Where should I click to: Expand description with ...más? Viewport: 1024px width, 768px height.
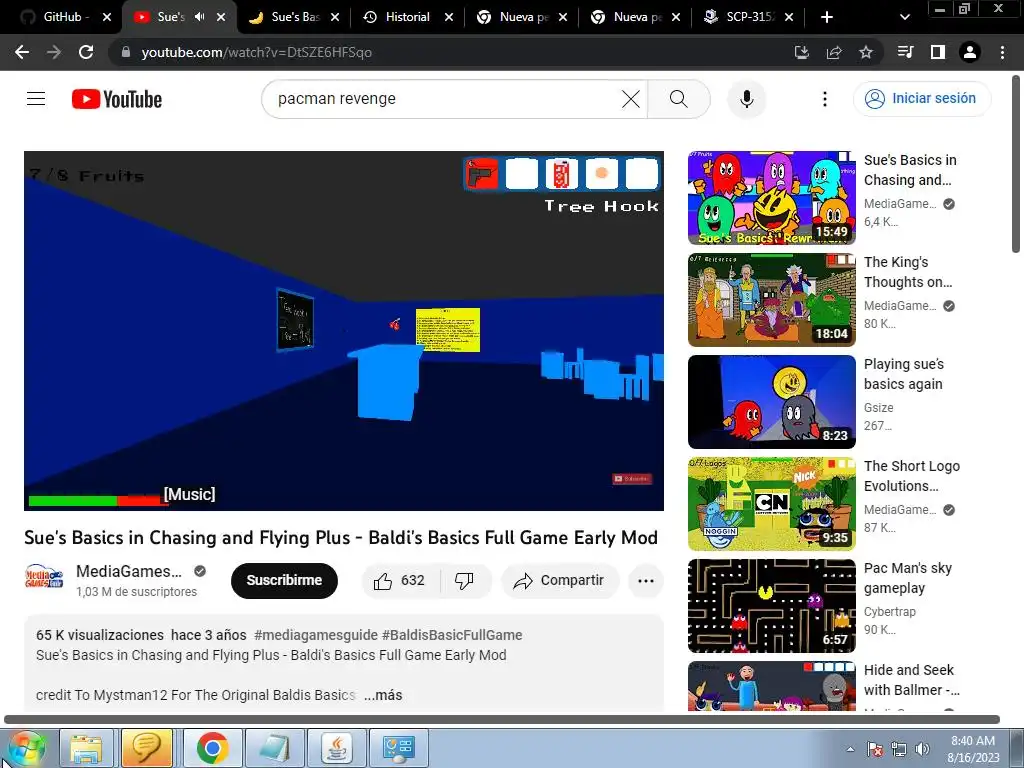(383, 696)
